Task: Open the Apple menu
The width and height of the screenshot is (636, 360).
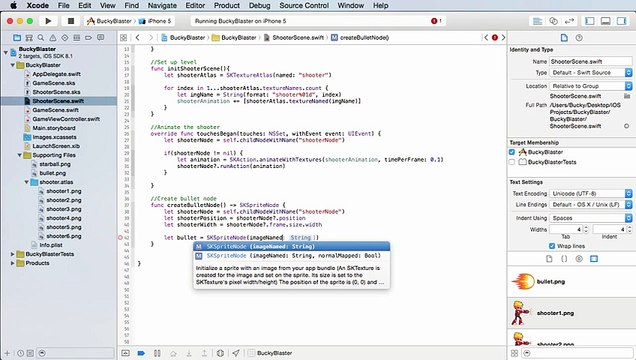Action: click(x=14, y=6)
